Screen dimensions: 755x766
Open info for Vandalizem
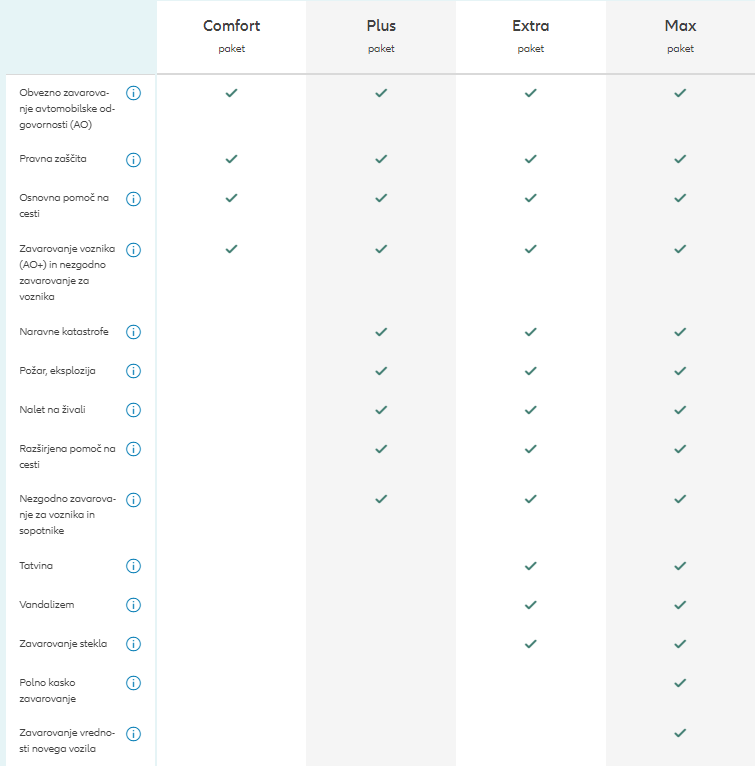pyautogui.click(x=133, y=605)
